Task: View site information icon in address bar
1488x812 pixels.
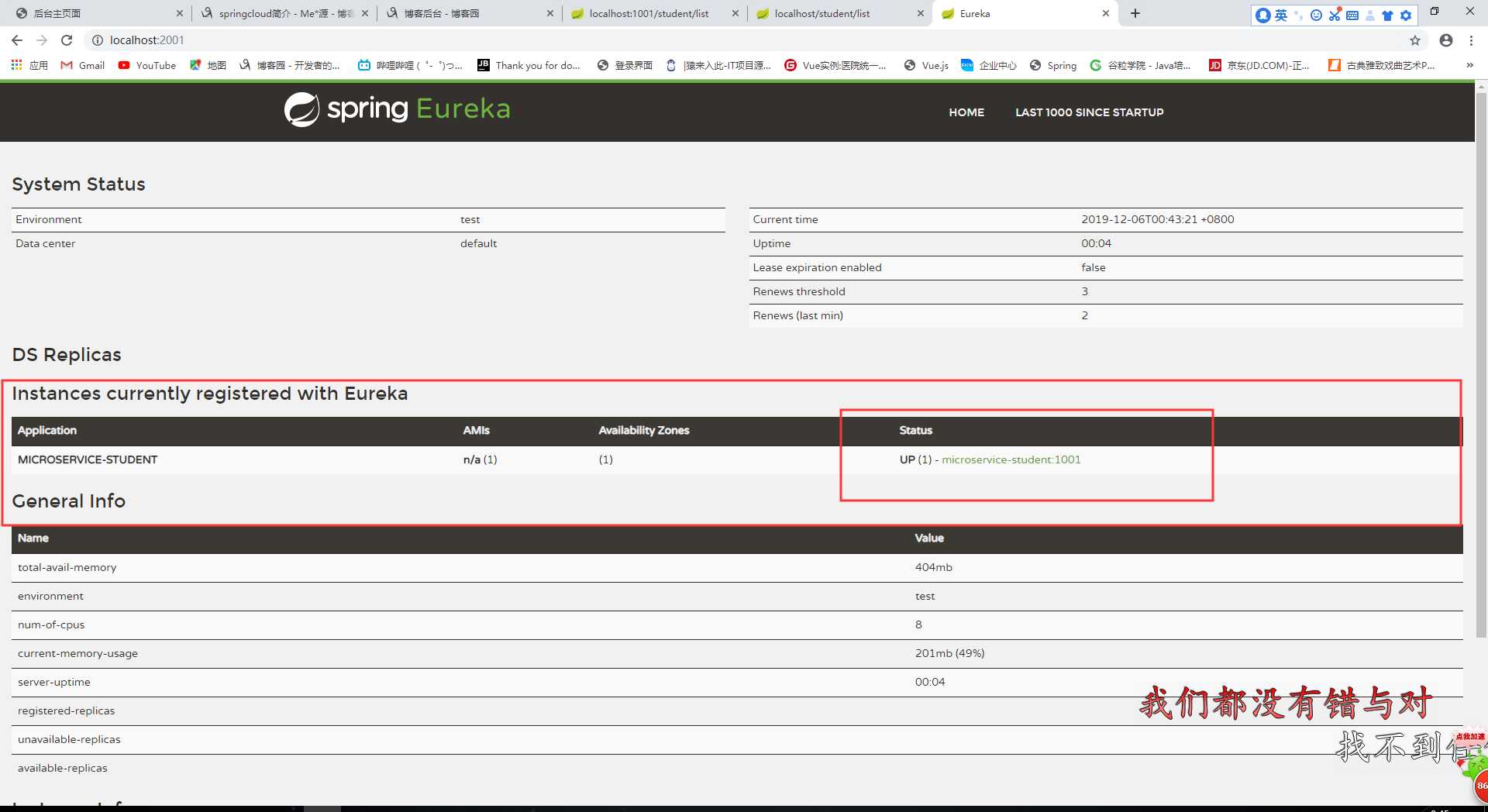Action: [x=98, y=40]
